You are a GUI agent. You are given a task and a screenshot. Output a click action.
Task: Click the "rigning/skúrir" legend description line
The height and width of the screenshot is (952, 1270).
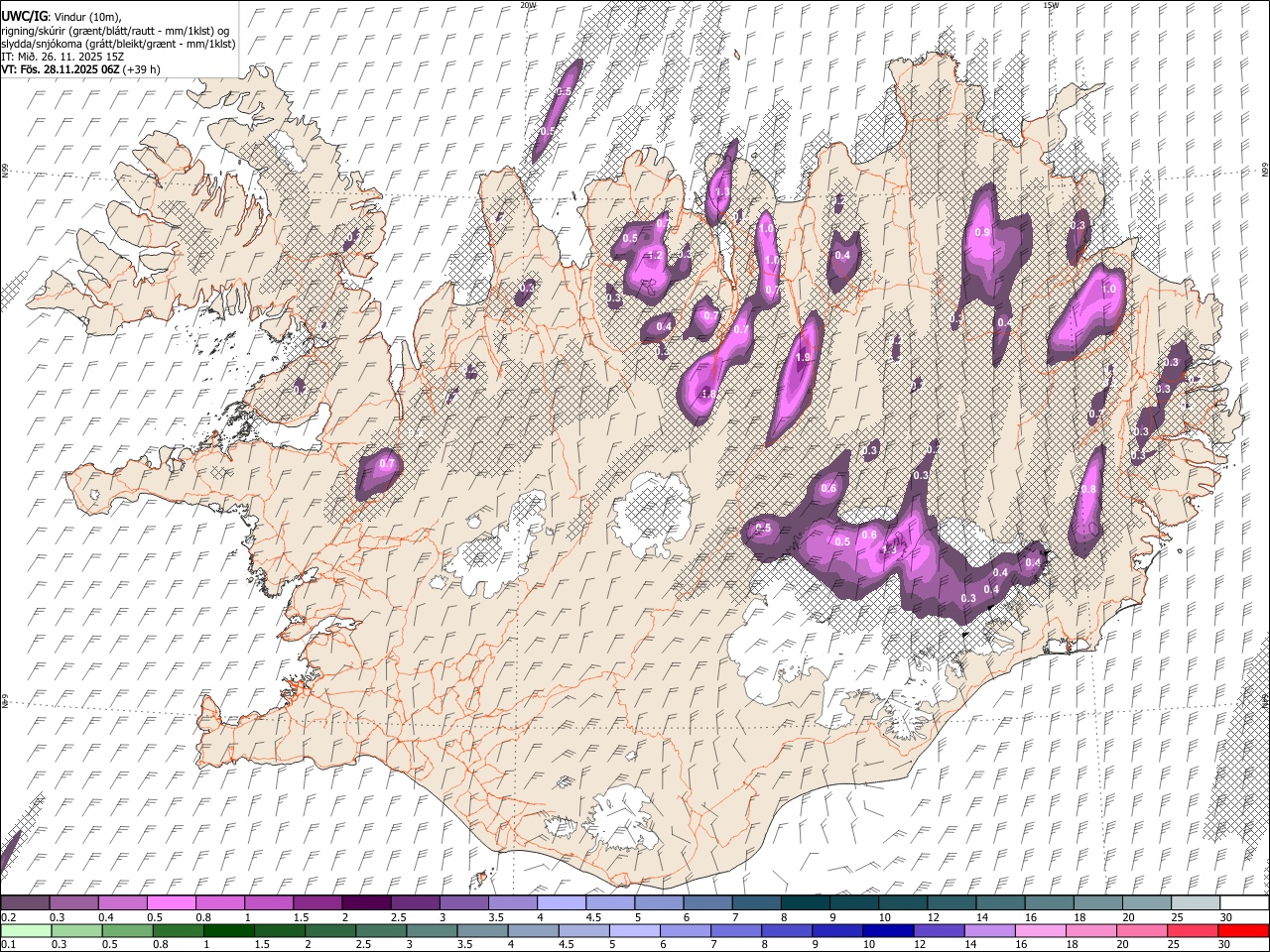[x=115, y=30]
